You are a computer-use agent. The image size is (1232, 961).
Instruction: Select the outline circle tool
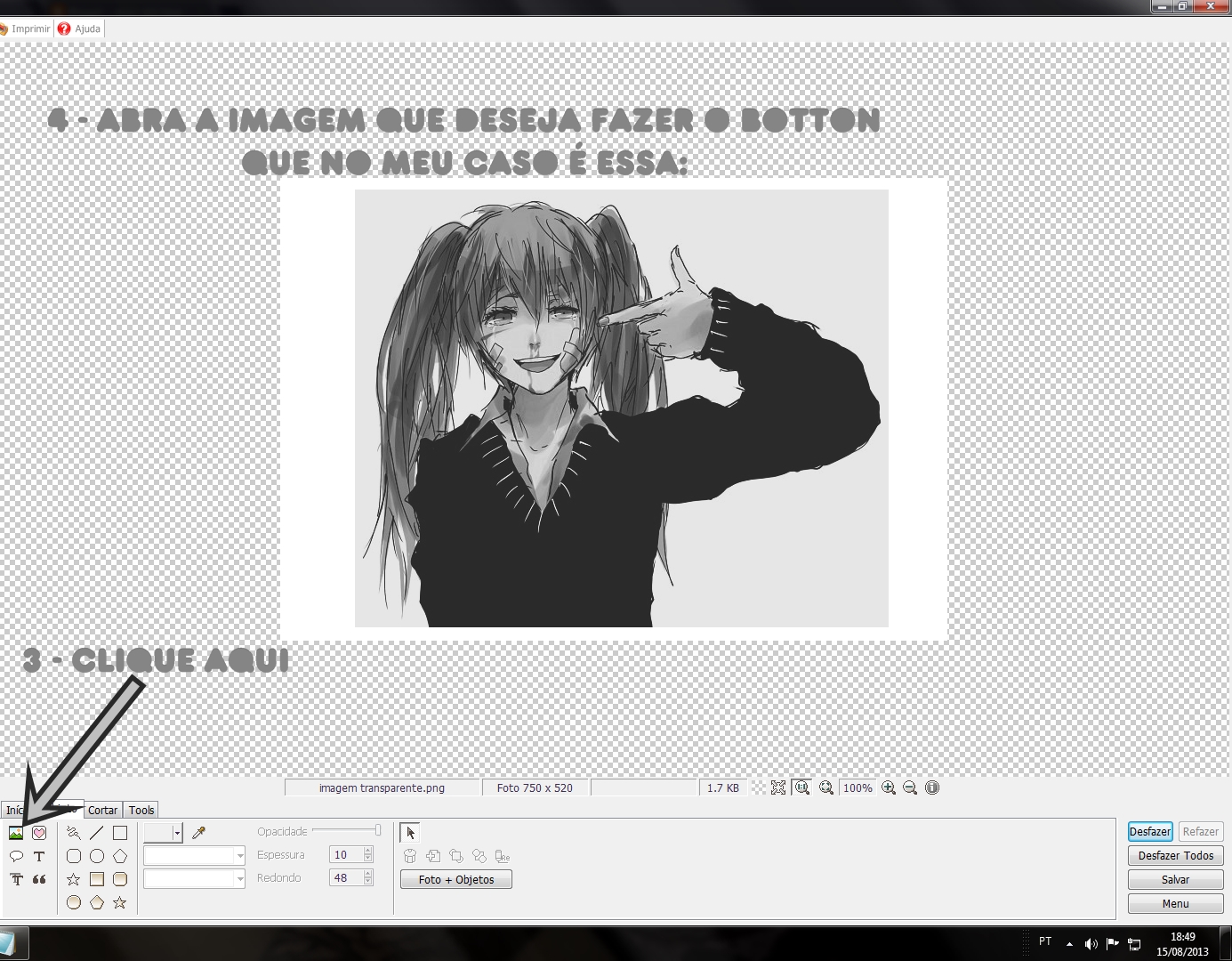[97, 856]
